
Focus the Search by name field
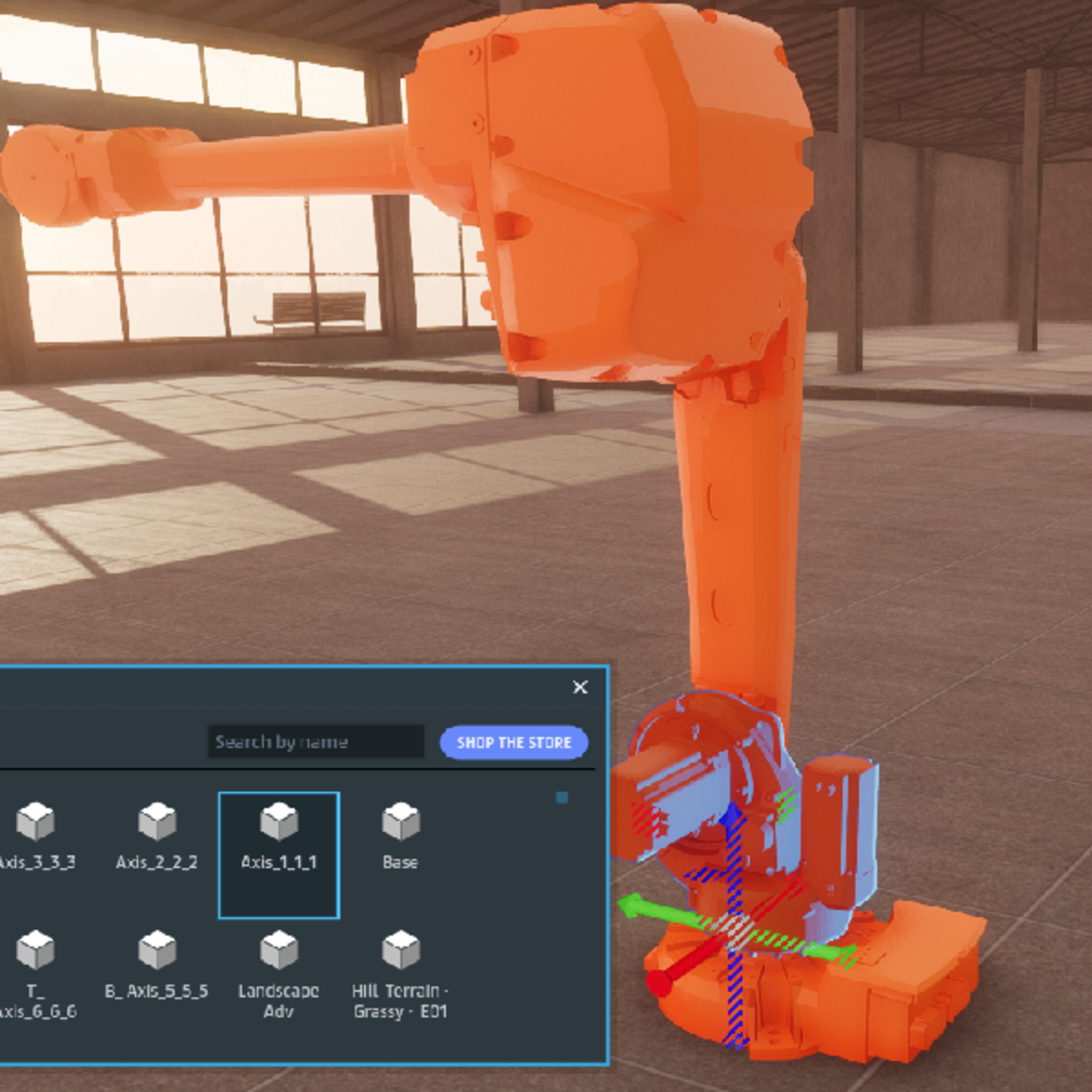tap(315, 742)
